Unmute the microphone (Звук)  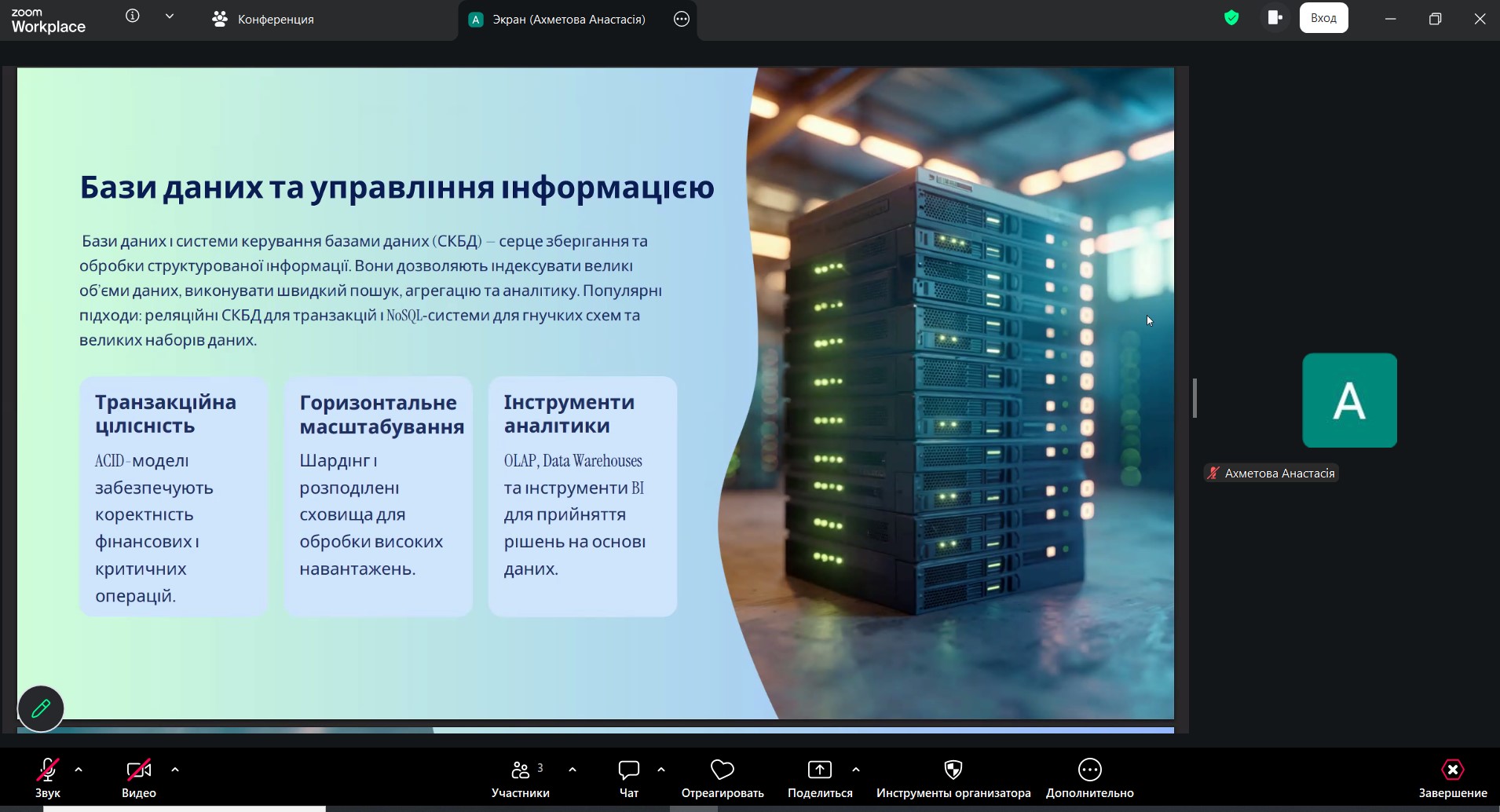[48, 770]
